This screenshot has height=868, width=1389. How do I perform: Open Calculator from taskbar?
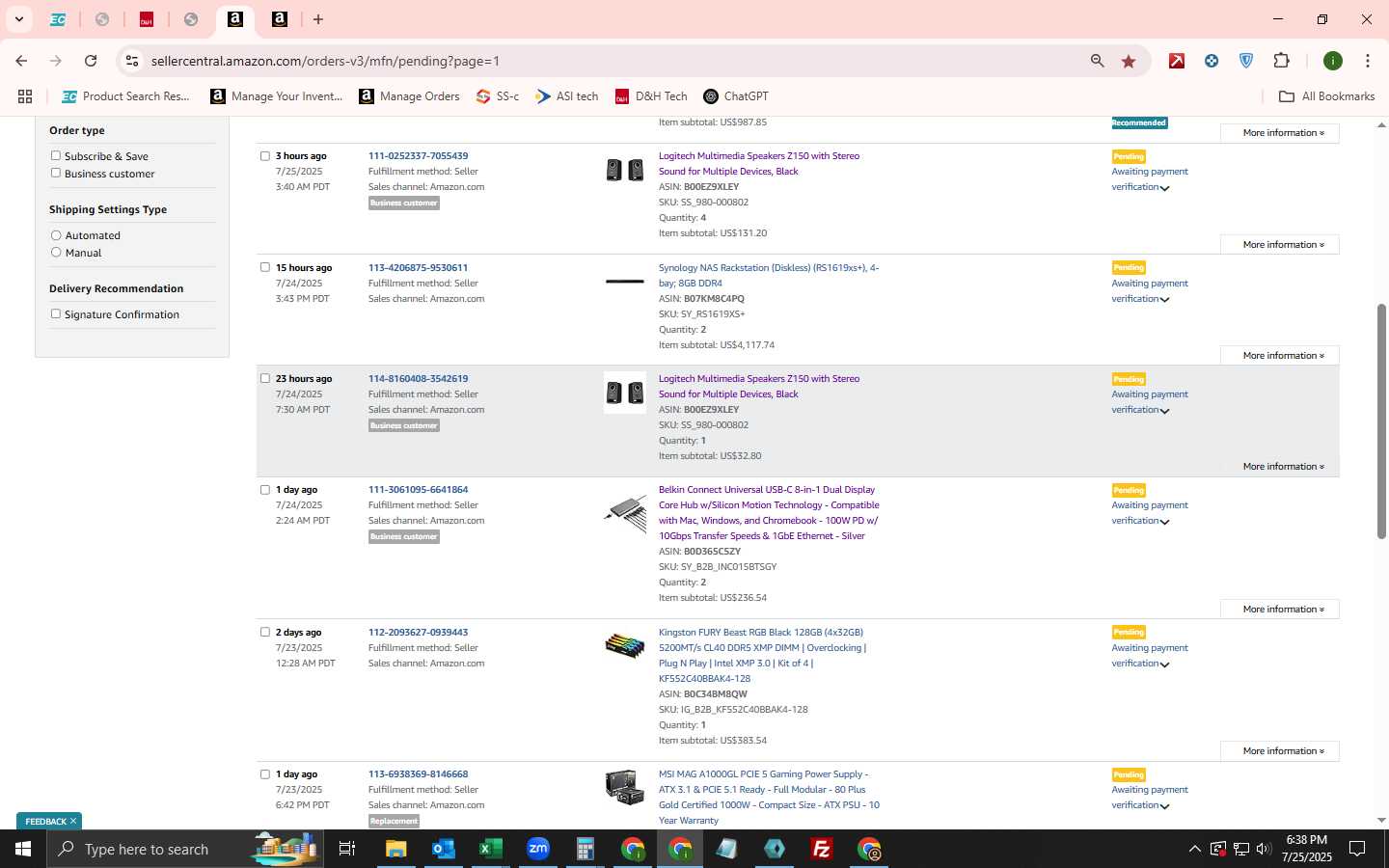coord(586,849)
